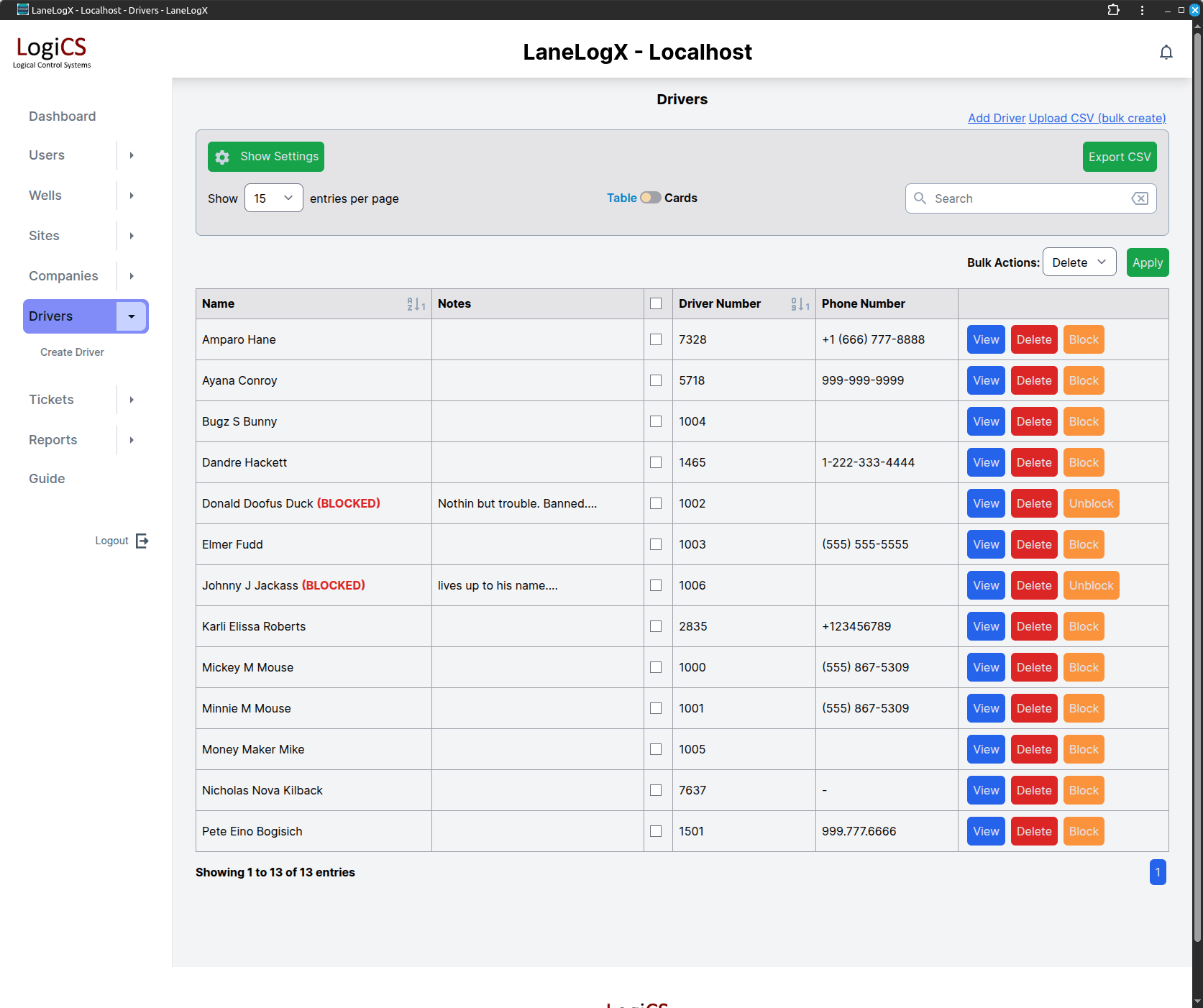Click the Logout exit icon
Image resolution: width=1203 pixels, height=1008 pixels.
(142, 541)
